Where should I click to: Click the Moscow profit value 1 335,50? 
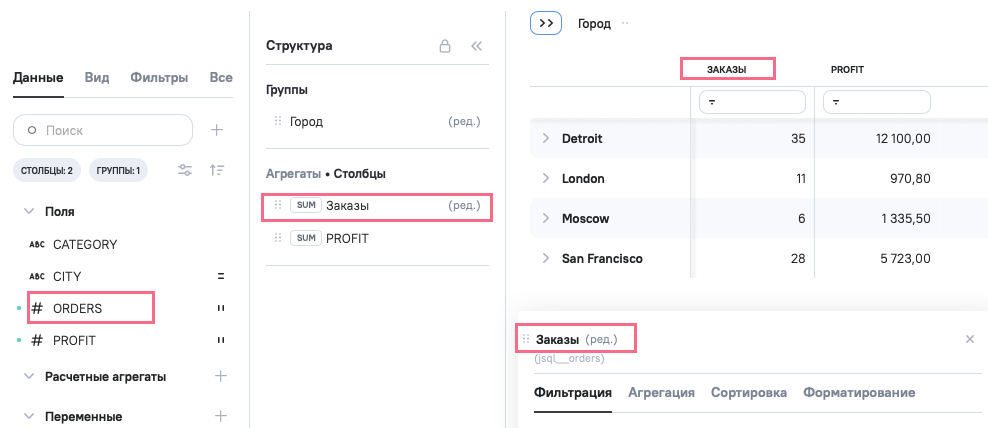906,218
